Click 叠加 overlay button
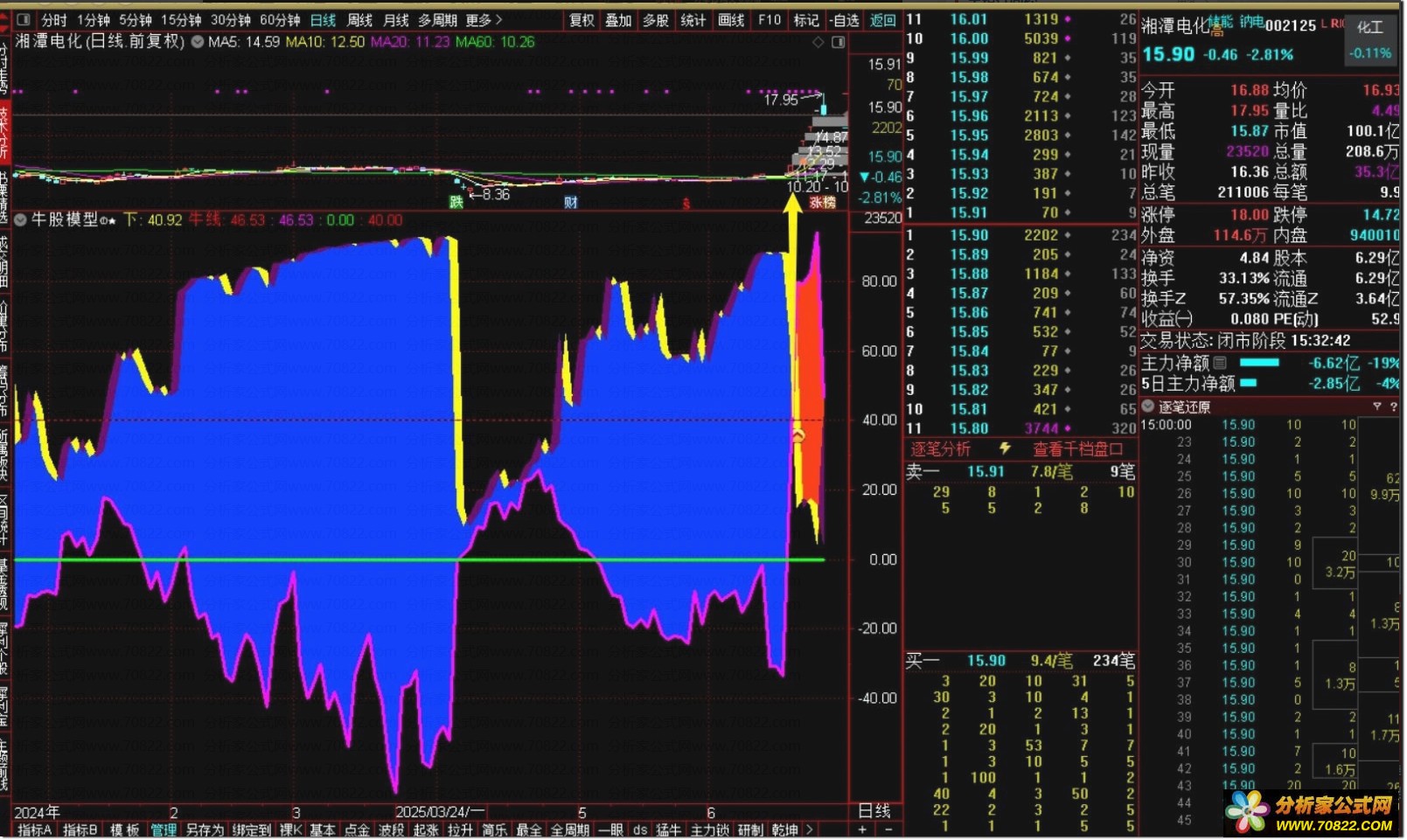 (618, 19)
